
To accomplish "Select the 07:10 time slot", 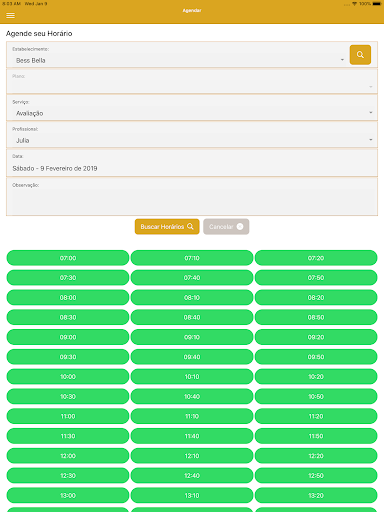I will [x=192, y=258].
